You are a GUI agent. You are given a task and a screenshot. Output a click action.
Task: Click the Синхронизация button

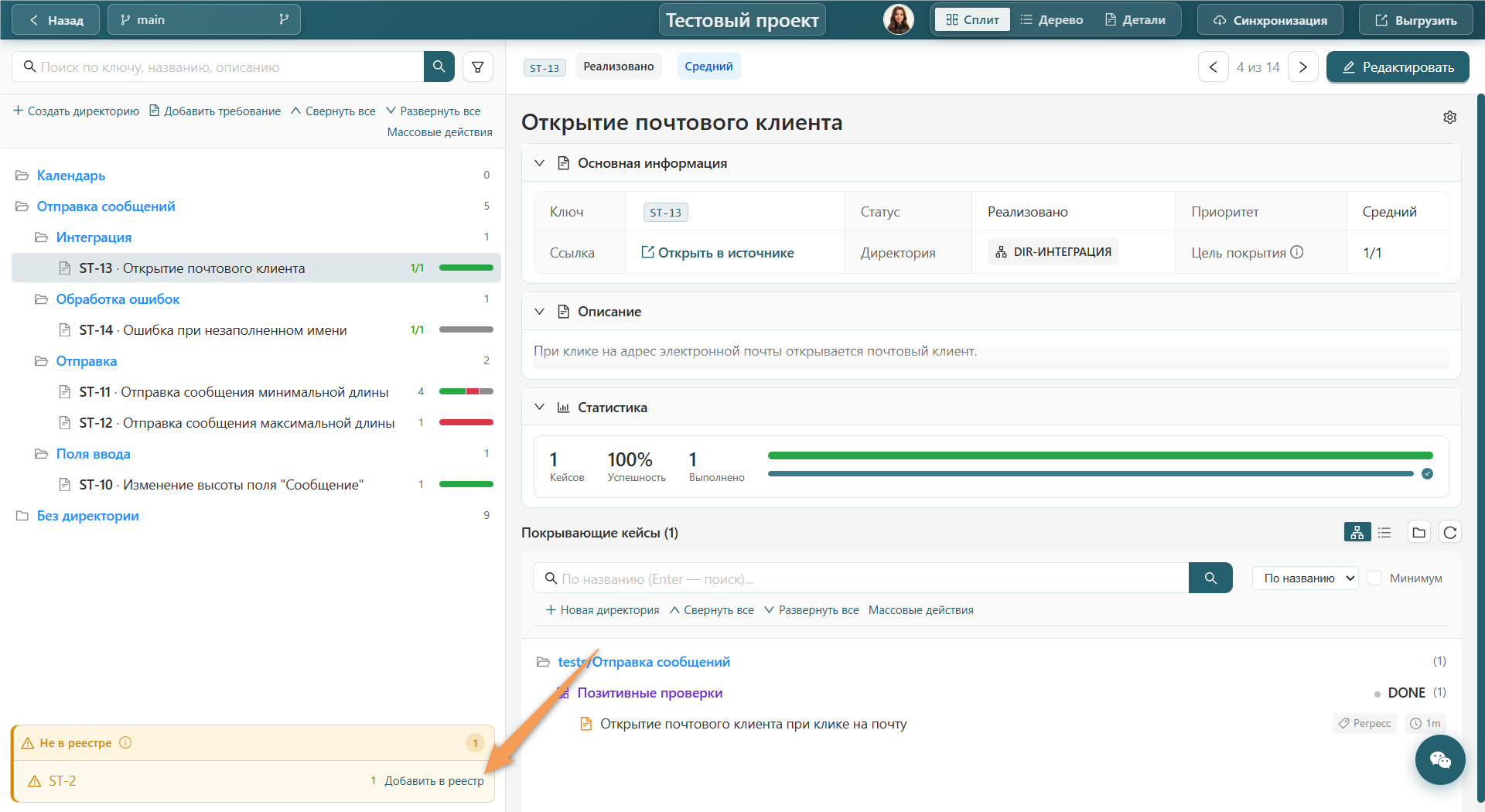[x=1270, y=19]
